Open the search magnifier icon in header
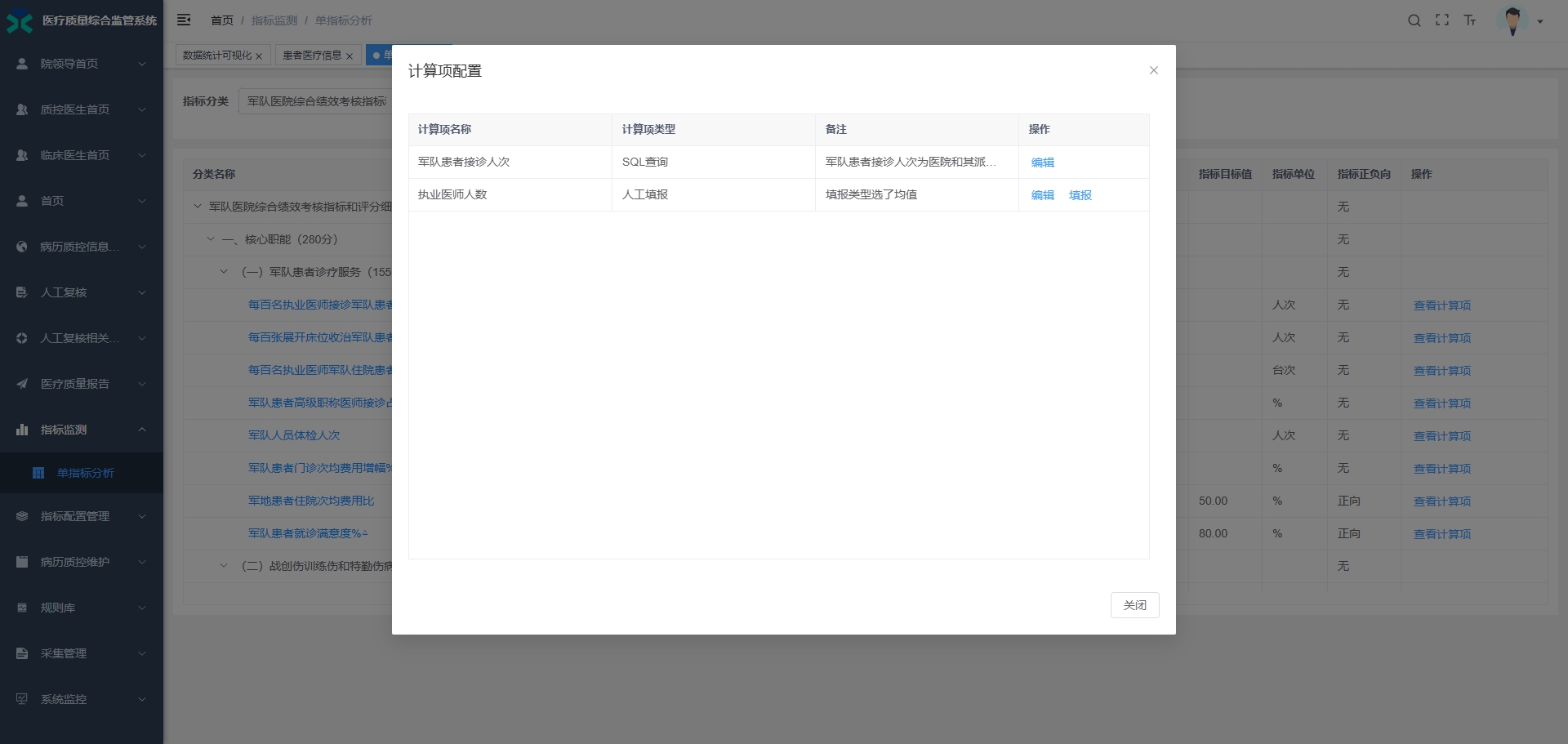The width and height of the screenshot is (1568, 744). [x=1414, y=20]
